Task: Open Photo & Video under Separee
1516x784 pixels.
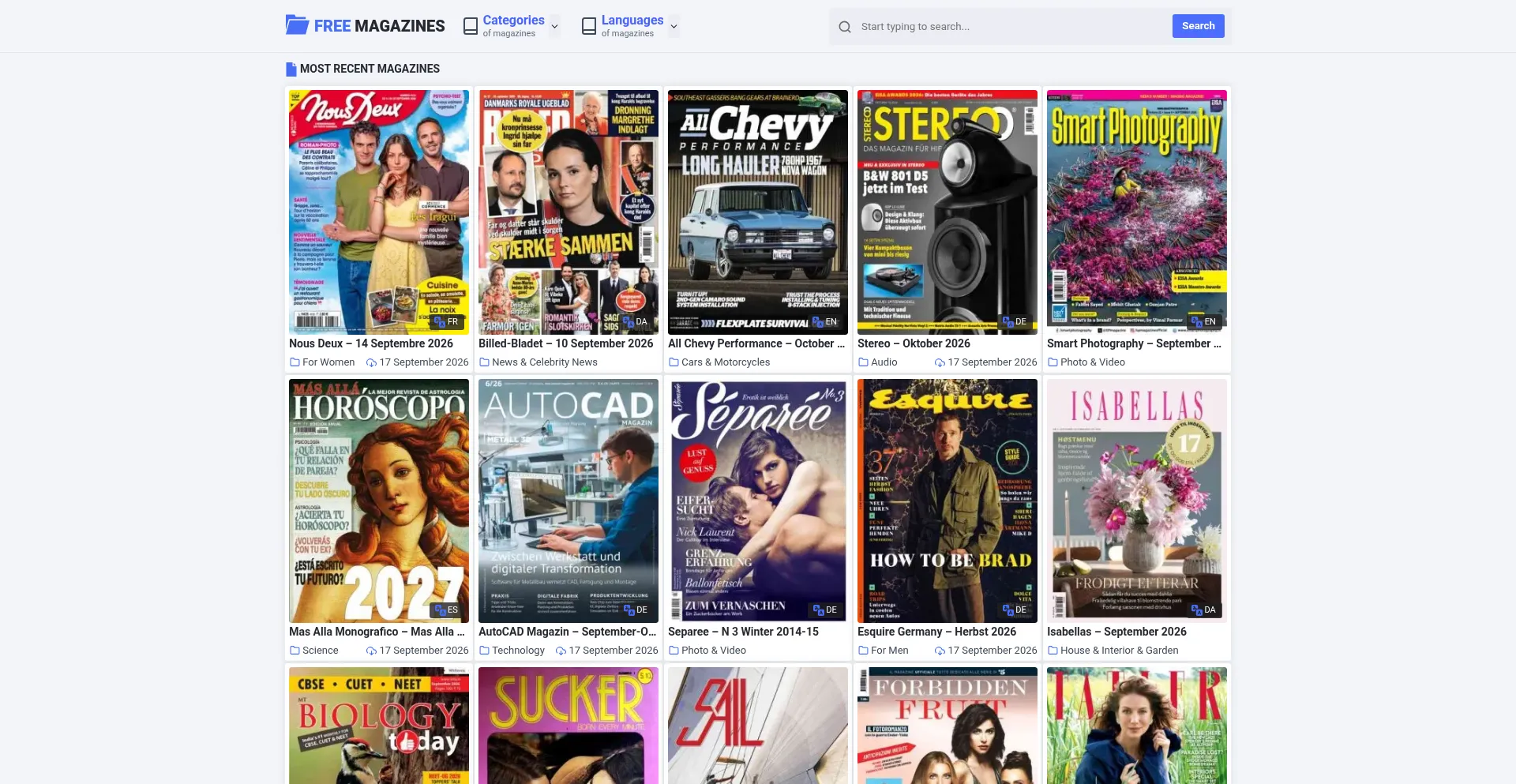Action: (x=714, y=651)
